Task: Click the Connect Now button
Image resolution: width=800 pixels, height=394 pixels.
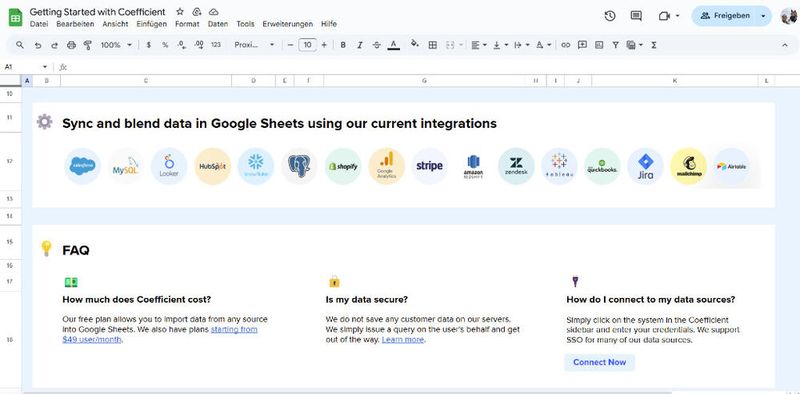Action: click(x=599, y=362)
